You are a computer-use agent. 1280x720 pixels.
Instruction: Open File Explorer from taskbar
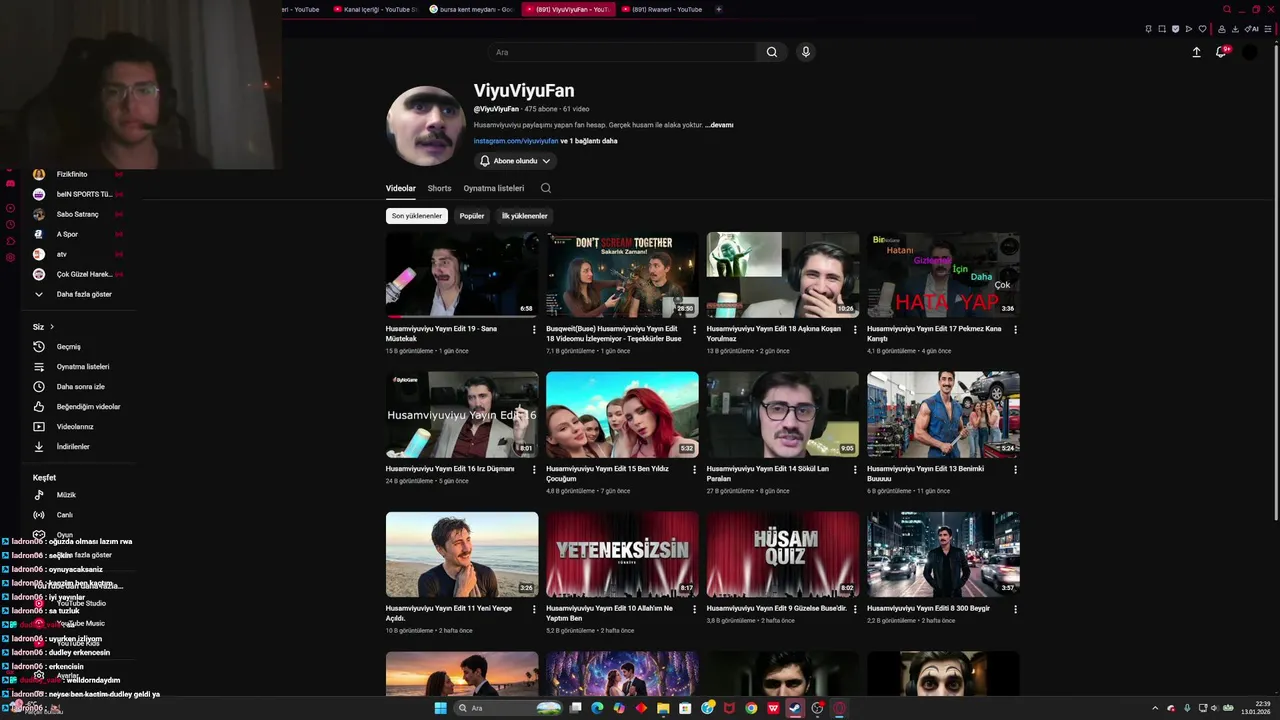tap(663, 708)
